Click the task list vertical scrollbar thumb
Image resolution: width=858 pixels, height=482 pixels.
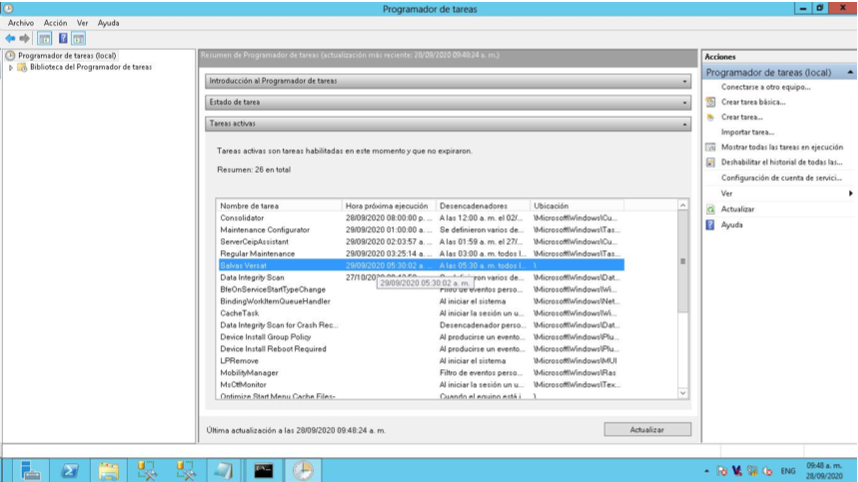(683, 261)
